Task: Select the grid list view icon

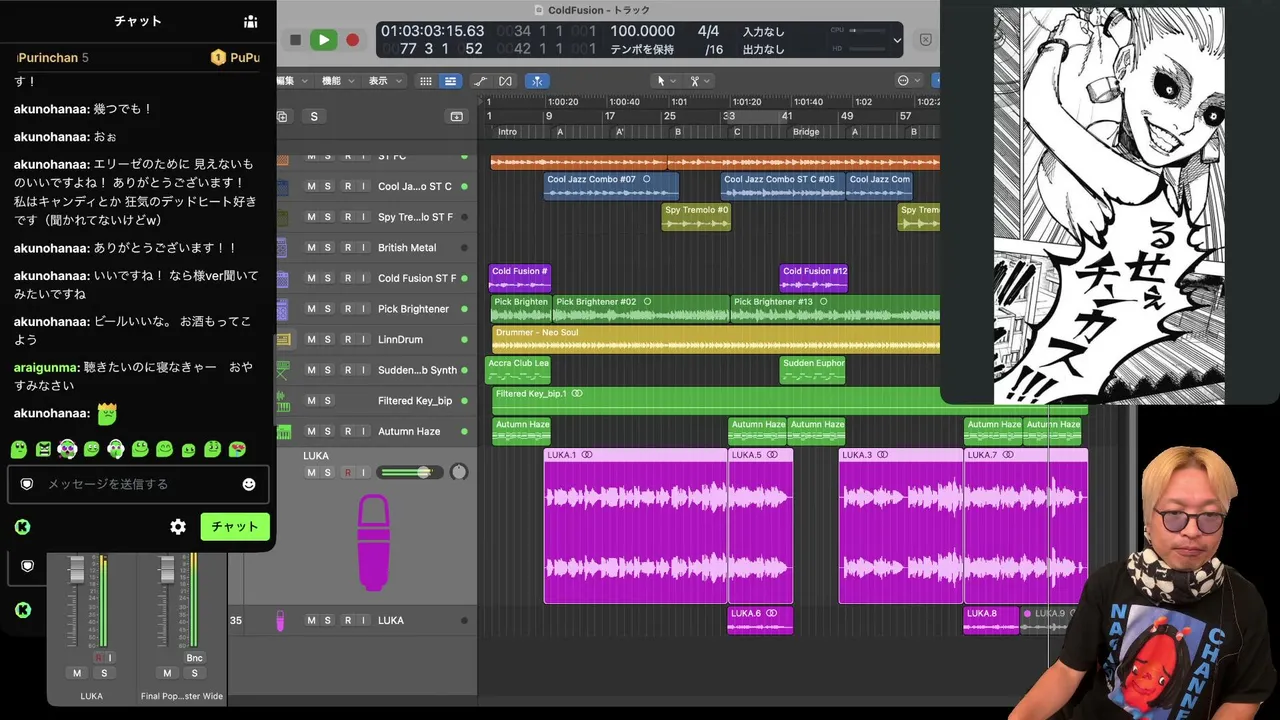Action: (x=426, y=81)
